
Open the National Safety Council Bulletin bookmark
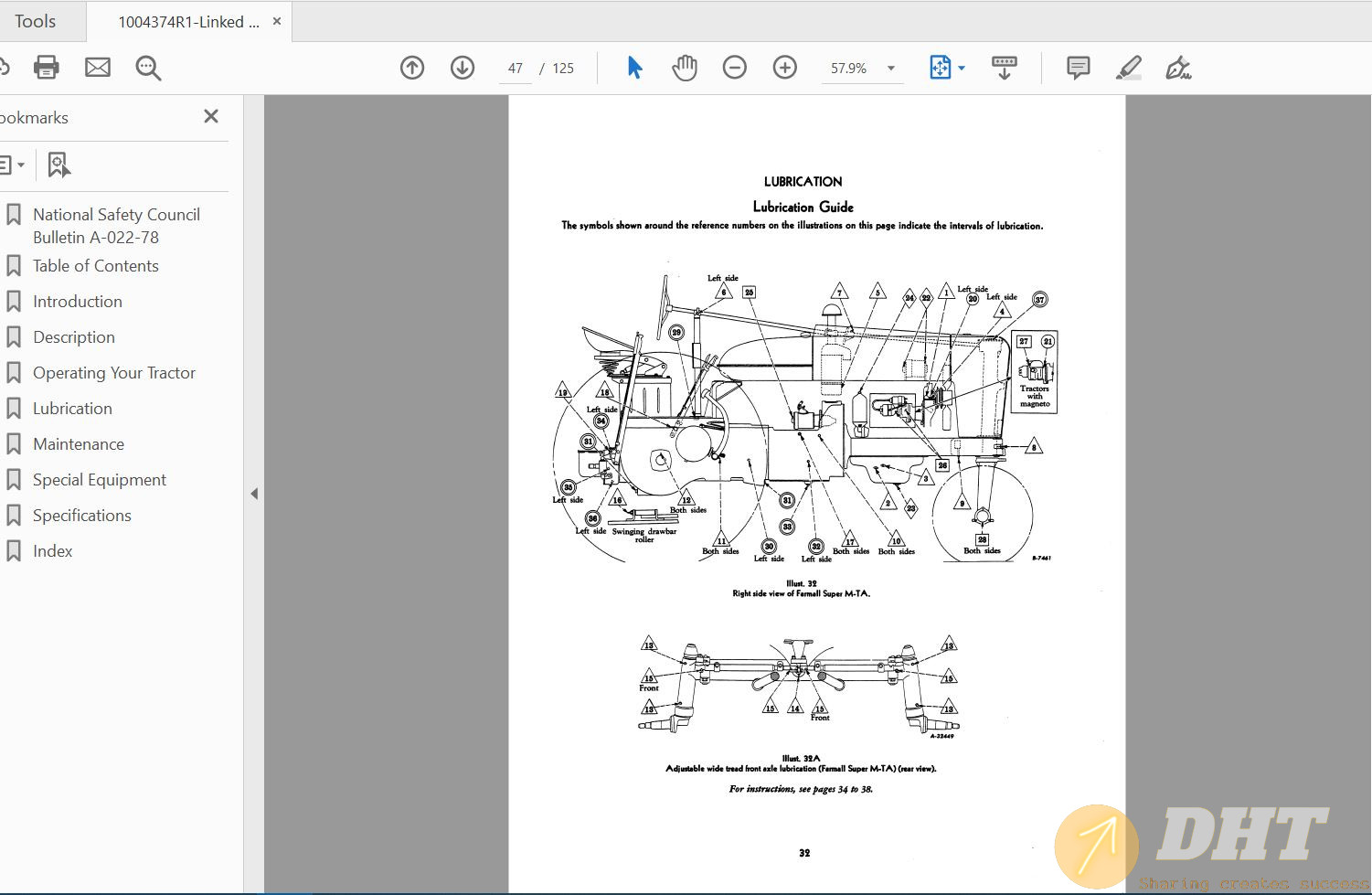tap(116, 226)
